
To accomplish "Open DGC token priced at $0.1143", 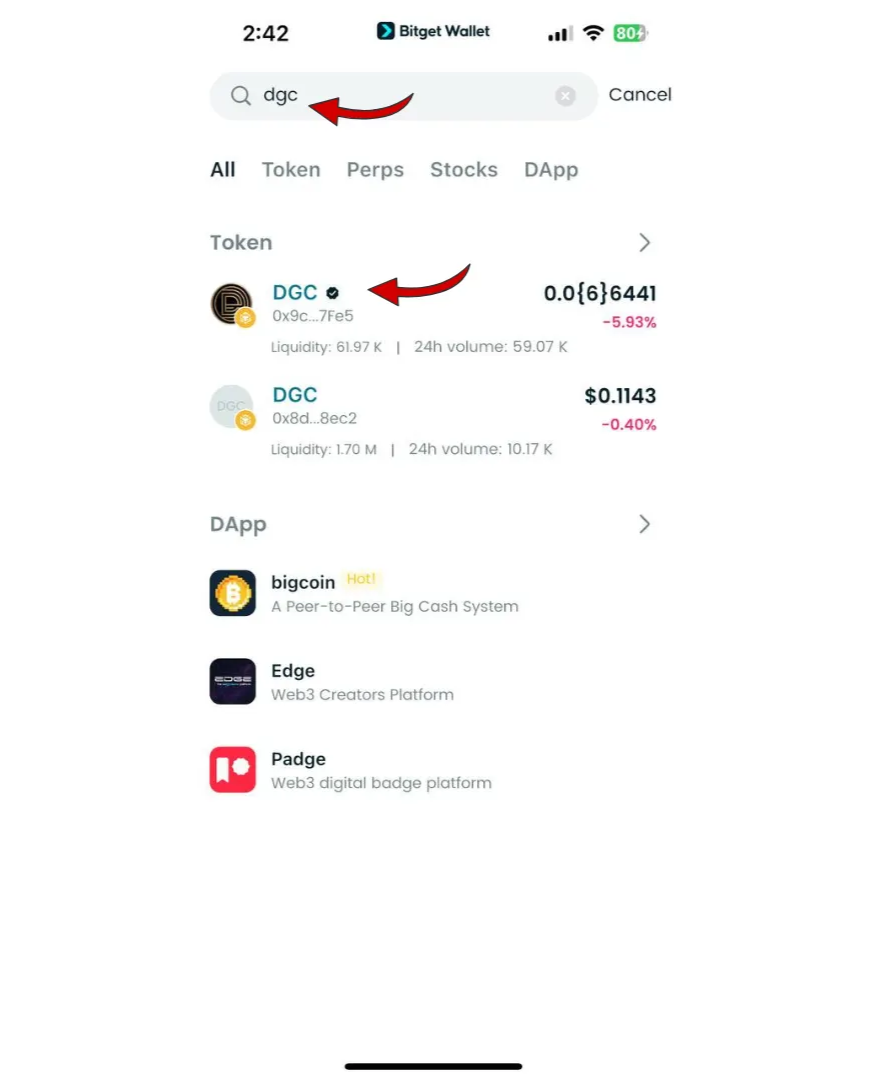I will [x=433, y=421].
